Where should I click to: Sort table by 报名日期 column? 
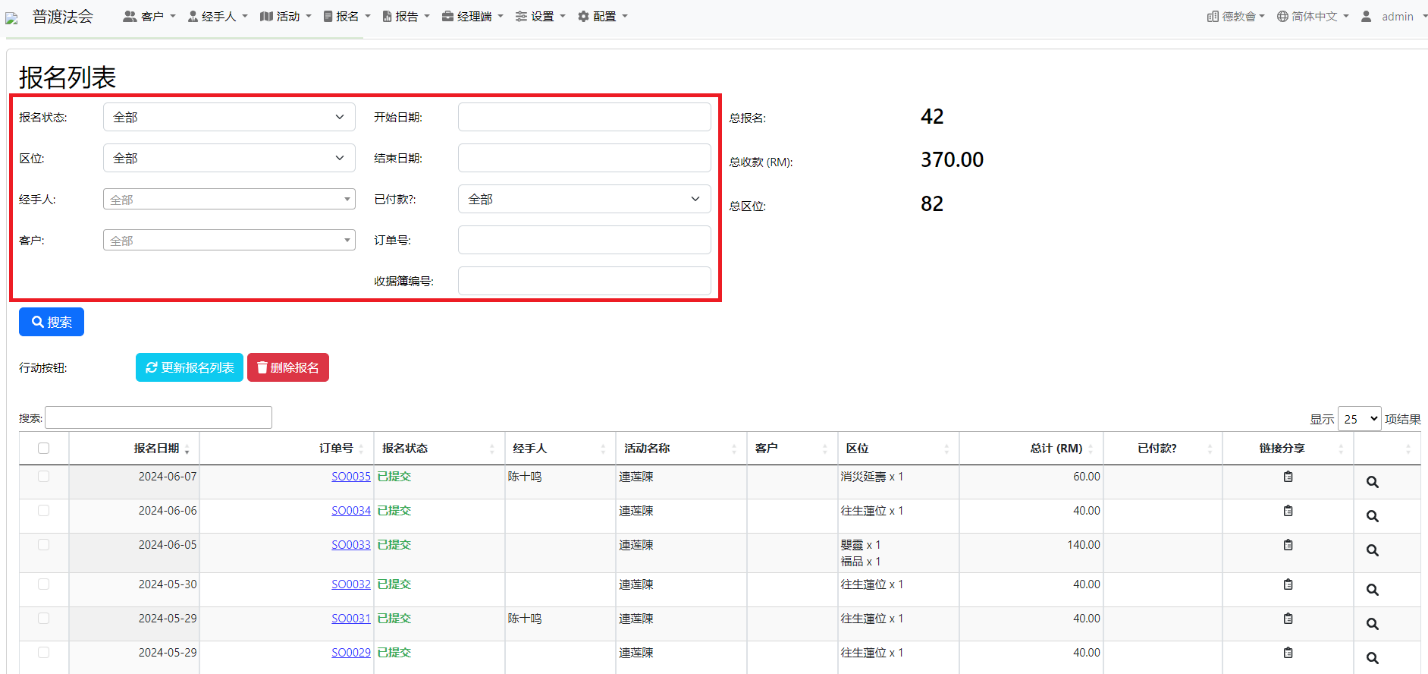[134, 448]
